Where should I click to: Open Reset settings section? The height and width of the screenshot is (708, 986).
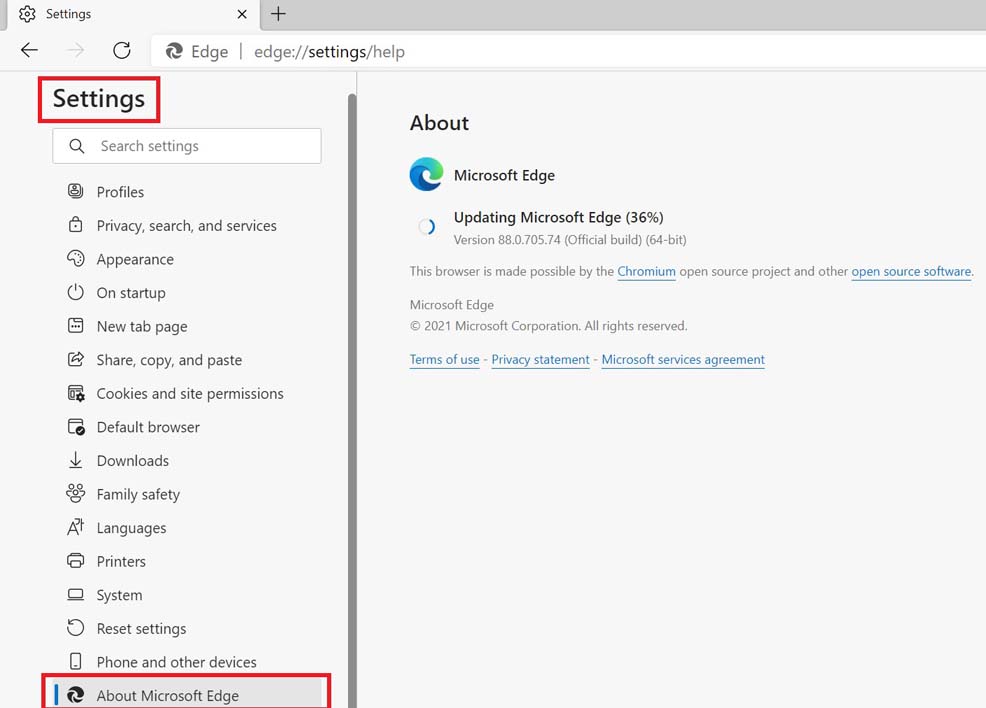140,628
